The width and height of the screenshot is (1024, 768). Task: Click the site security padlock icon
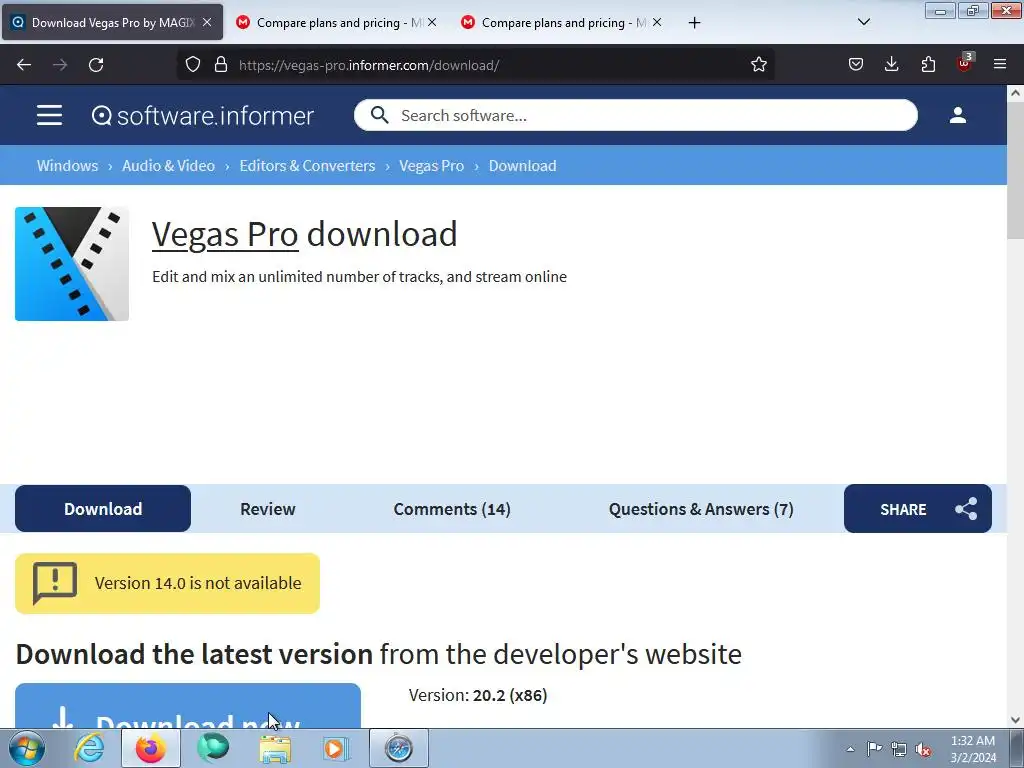click(221, 64)
